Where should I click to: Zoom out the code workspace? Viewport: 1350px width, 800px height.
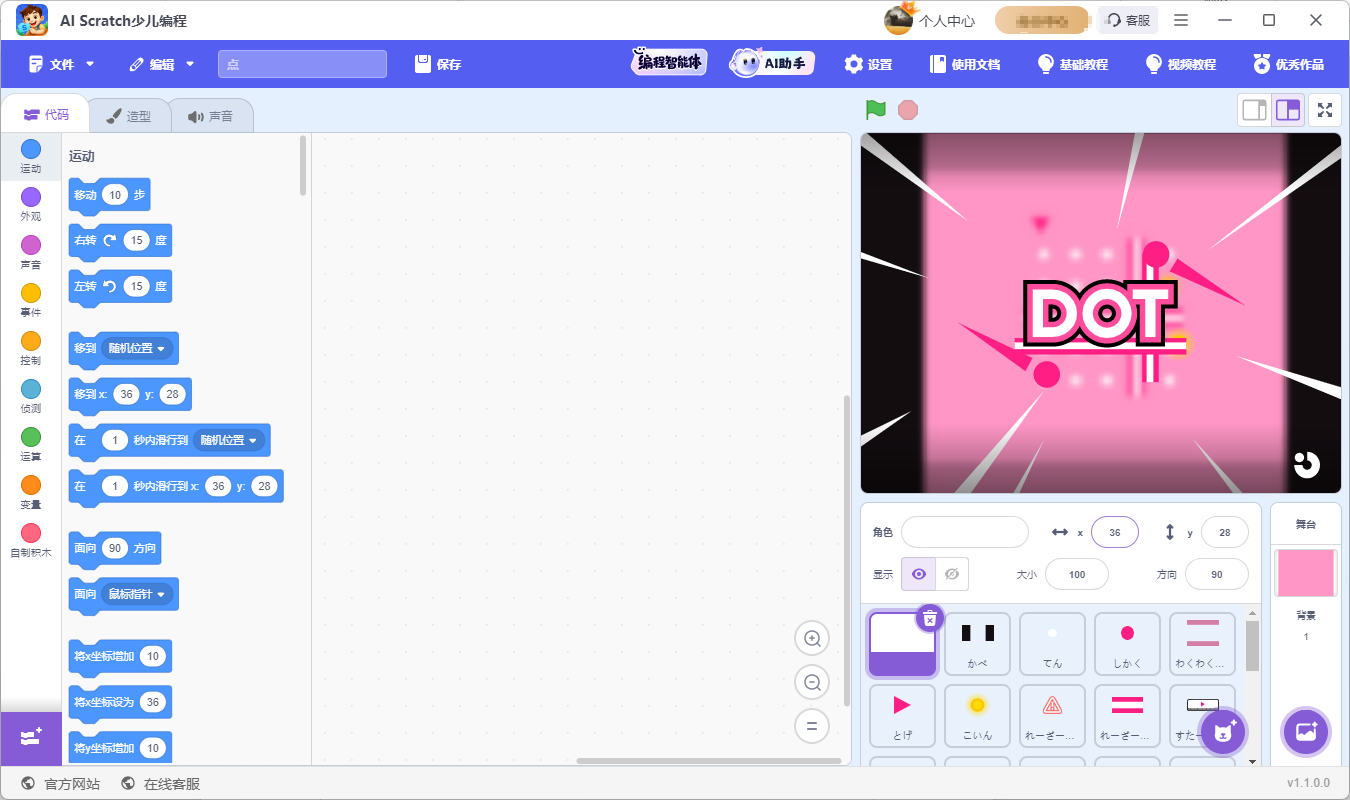[x=812, y=683]
